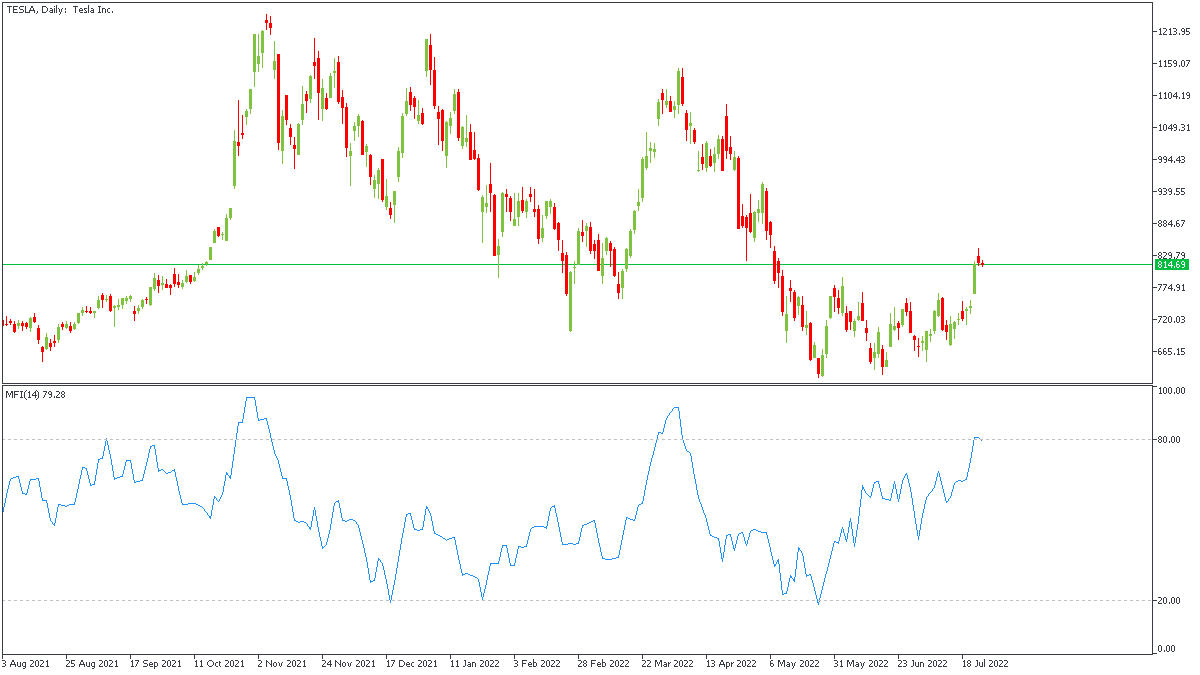Click the MFI 20.00 oversold level label

coord(1172,601)
